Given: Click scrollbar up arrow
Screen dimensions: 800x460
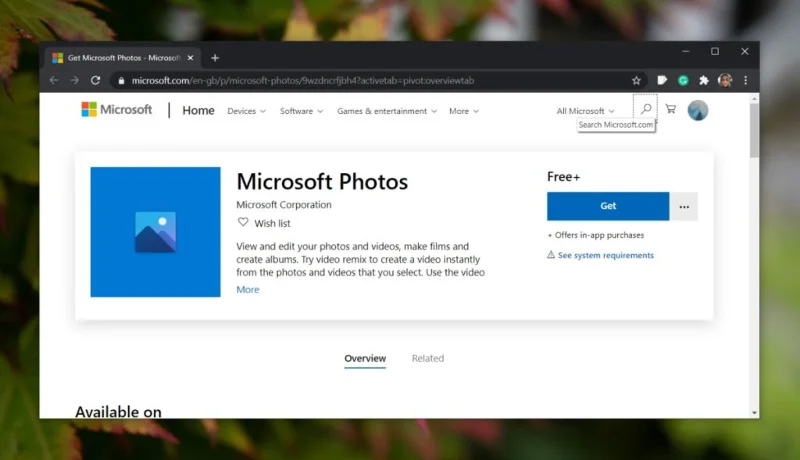Looking at the screenshot, I should point(754,99).
